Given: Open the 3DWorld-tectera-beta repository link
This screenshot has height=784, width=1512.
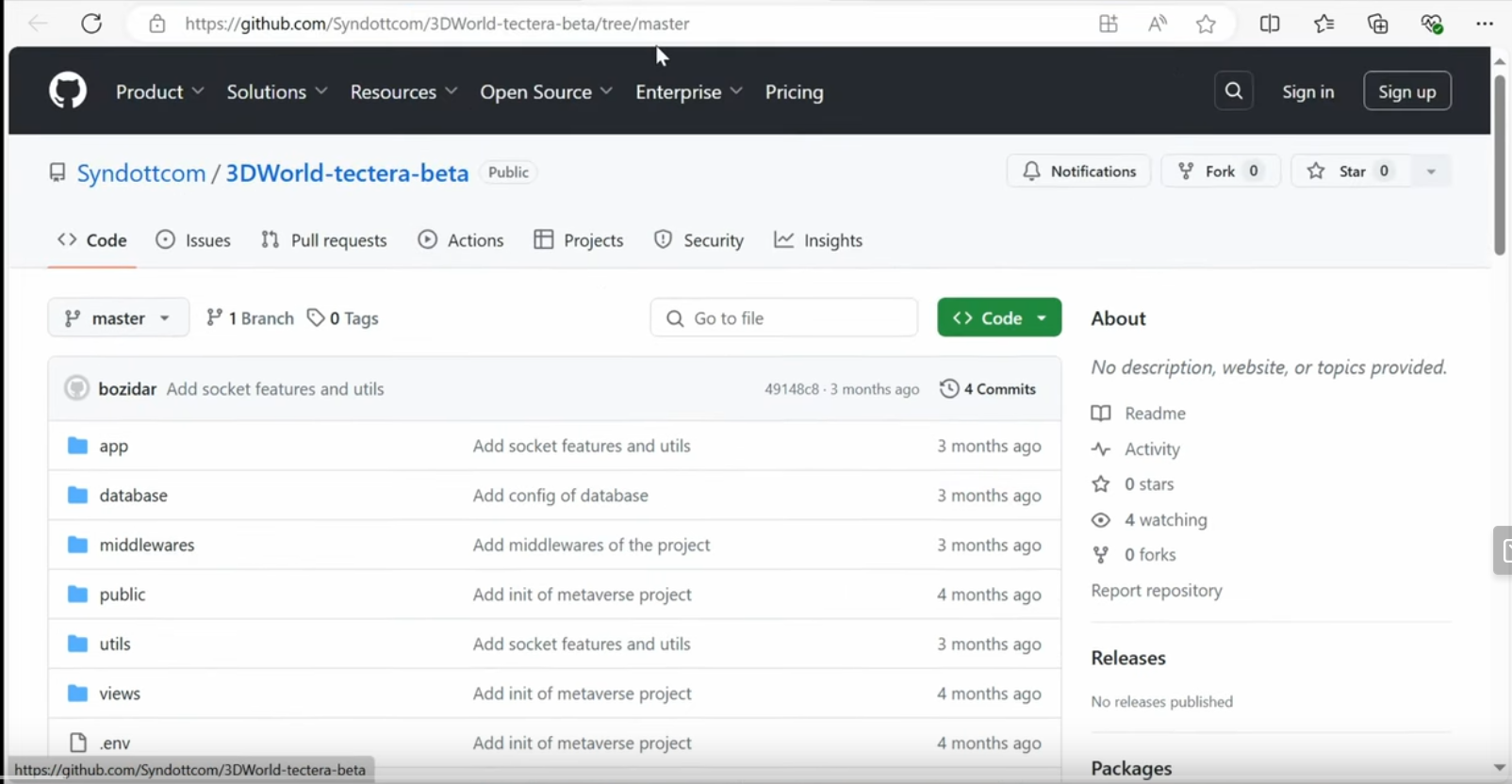Looking at the screenshot, I should [347, 173].
